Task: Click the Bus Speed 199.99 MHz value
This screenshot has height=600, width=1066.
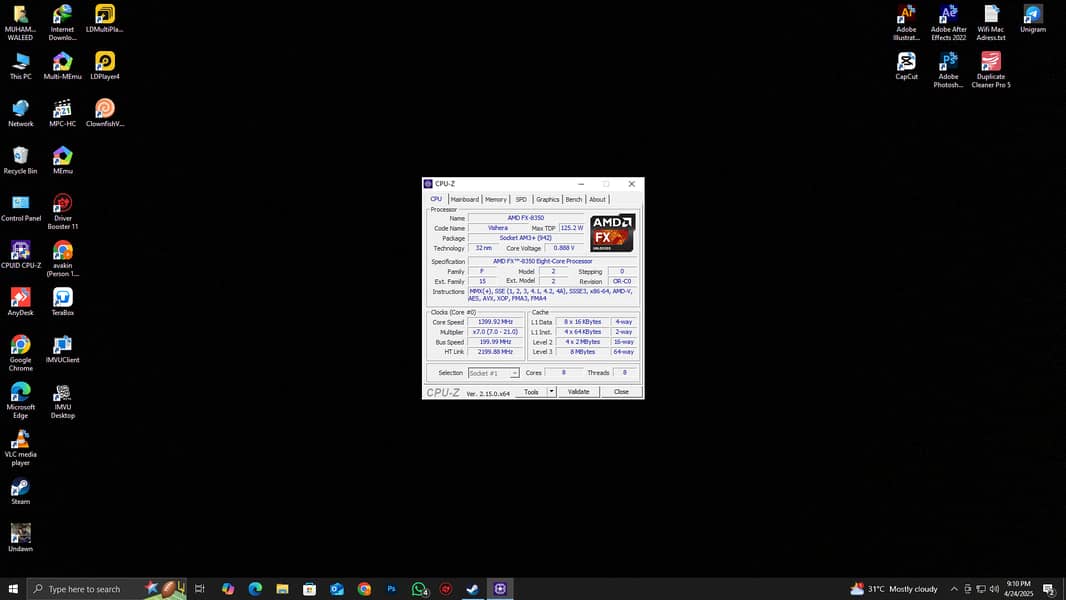Action: click(495, 342)
